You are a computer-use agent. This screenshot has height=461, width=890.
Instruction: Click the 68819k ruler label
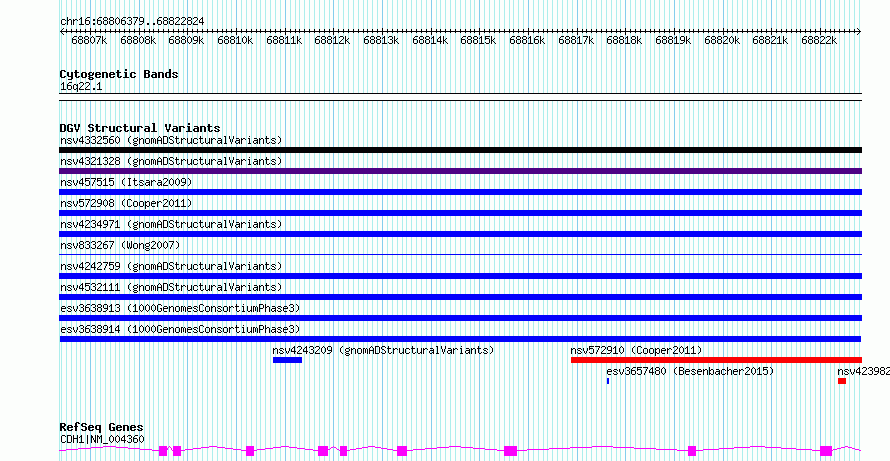pyautogui.click(x=673, y=40)
